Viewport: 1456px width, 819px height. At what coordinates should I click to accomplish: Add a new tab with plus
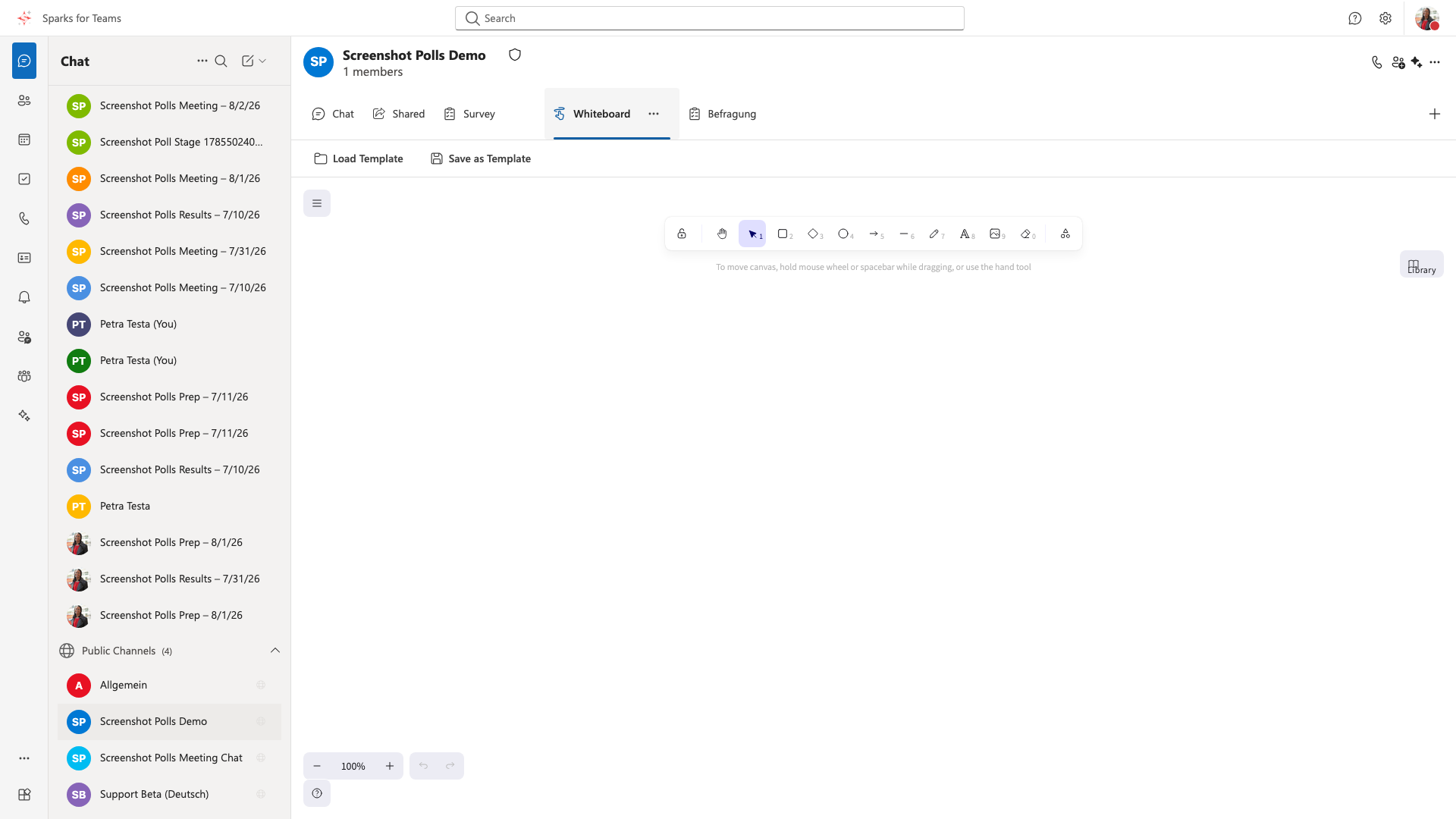pos(1435,114)
